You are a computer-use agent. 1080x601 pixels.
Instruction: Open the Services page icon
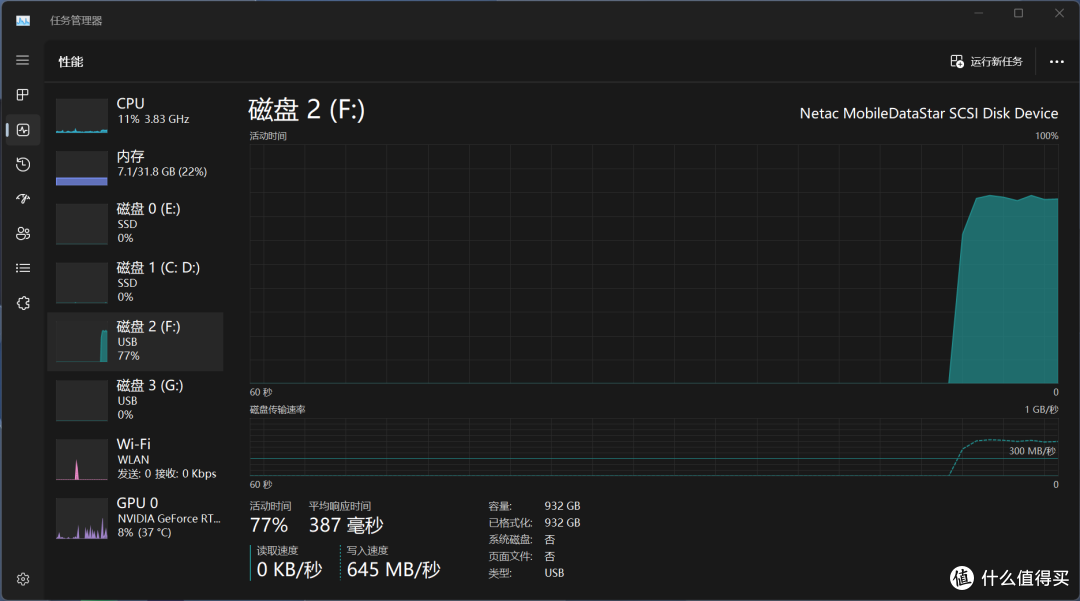coord(23,303)
